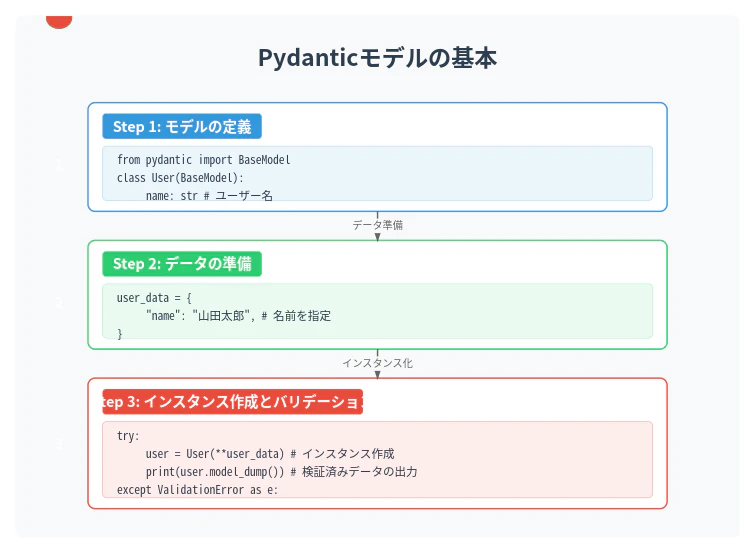Click the closing brace in Step 2 code
Viewport: 756px width, 554px height.
(120, 334)
